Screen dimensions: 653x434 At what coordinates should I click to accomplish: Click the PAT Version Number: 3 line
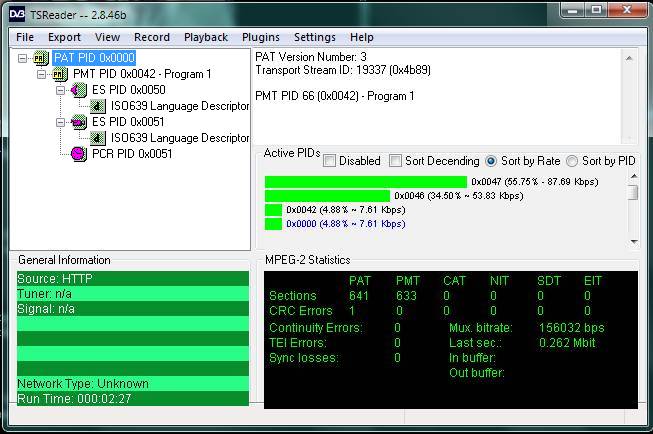[311, 57]
